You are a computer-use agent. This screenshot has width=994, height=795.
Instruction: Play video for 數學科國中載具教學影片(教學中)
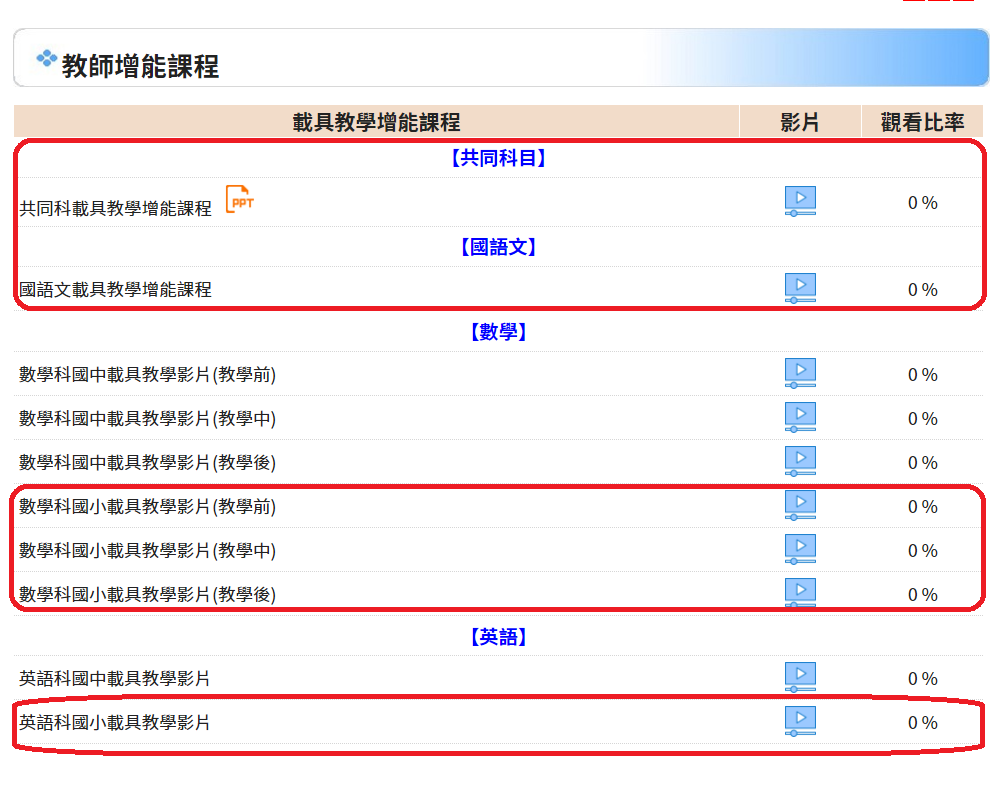tap(800, 418)
